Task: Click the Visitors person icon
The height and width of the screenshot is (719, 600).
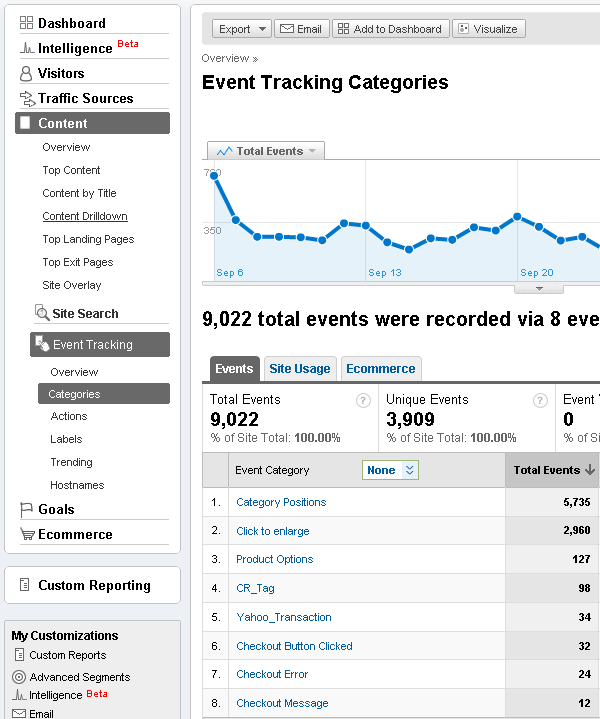Action: pyautogui.click(x=27, y=73)
